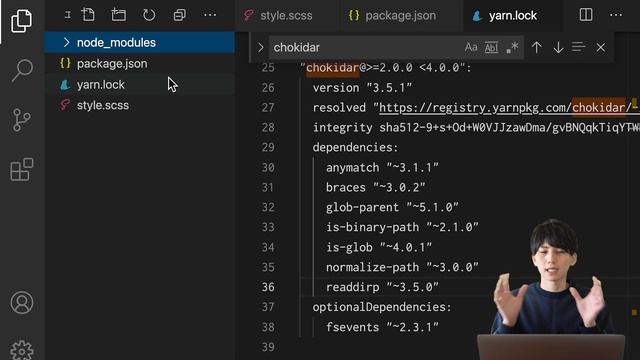
Task: Click the anymatch "~3.1.1" line
Action: [x=382, y=167]
